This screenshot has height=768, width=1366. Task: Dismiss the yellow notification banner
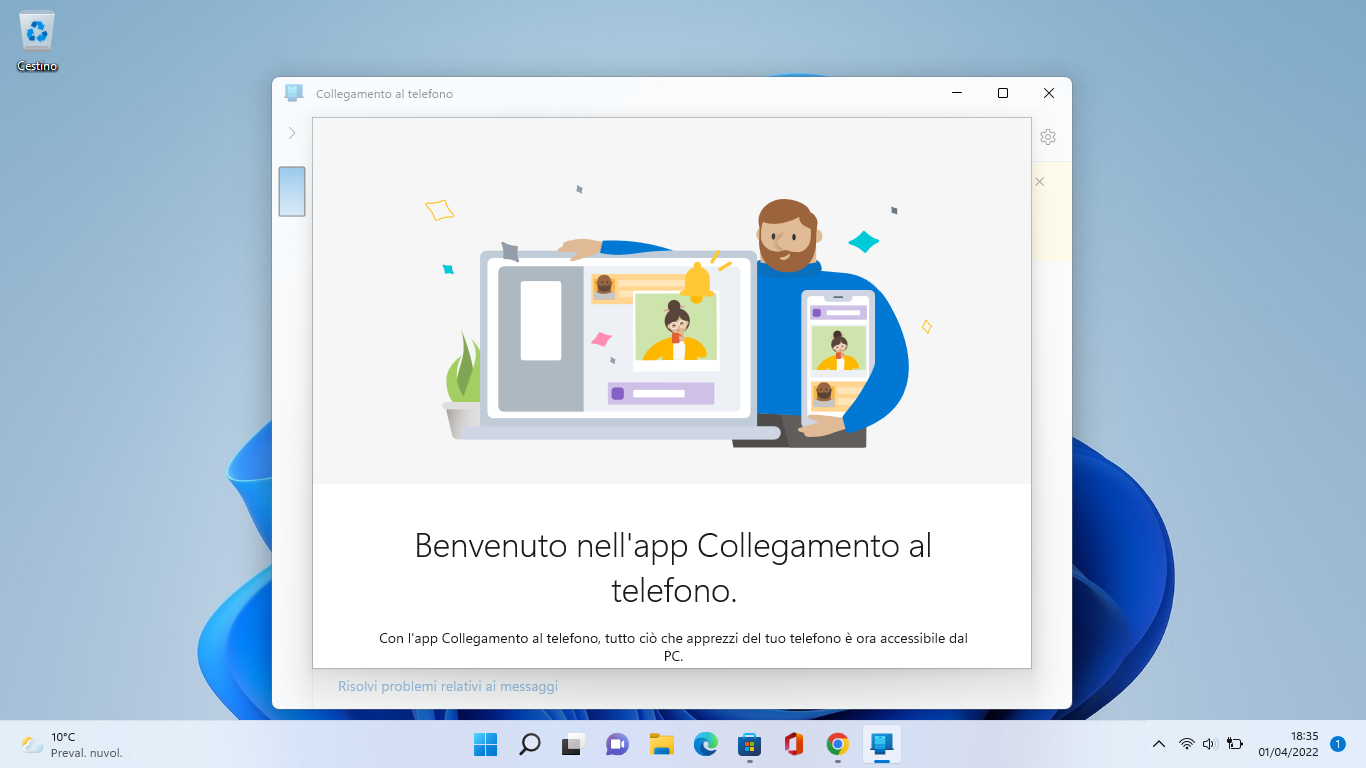click(1040, 182)
